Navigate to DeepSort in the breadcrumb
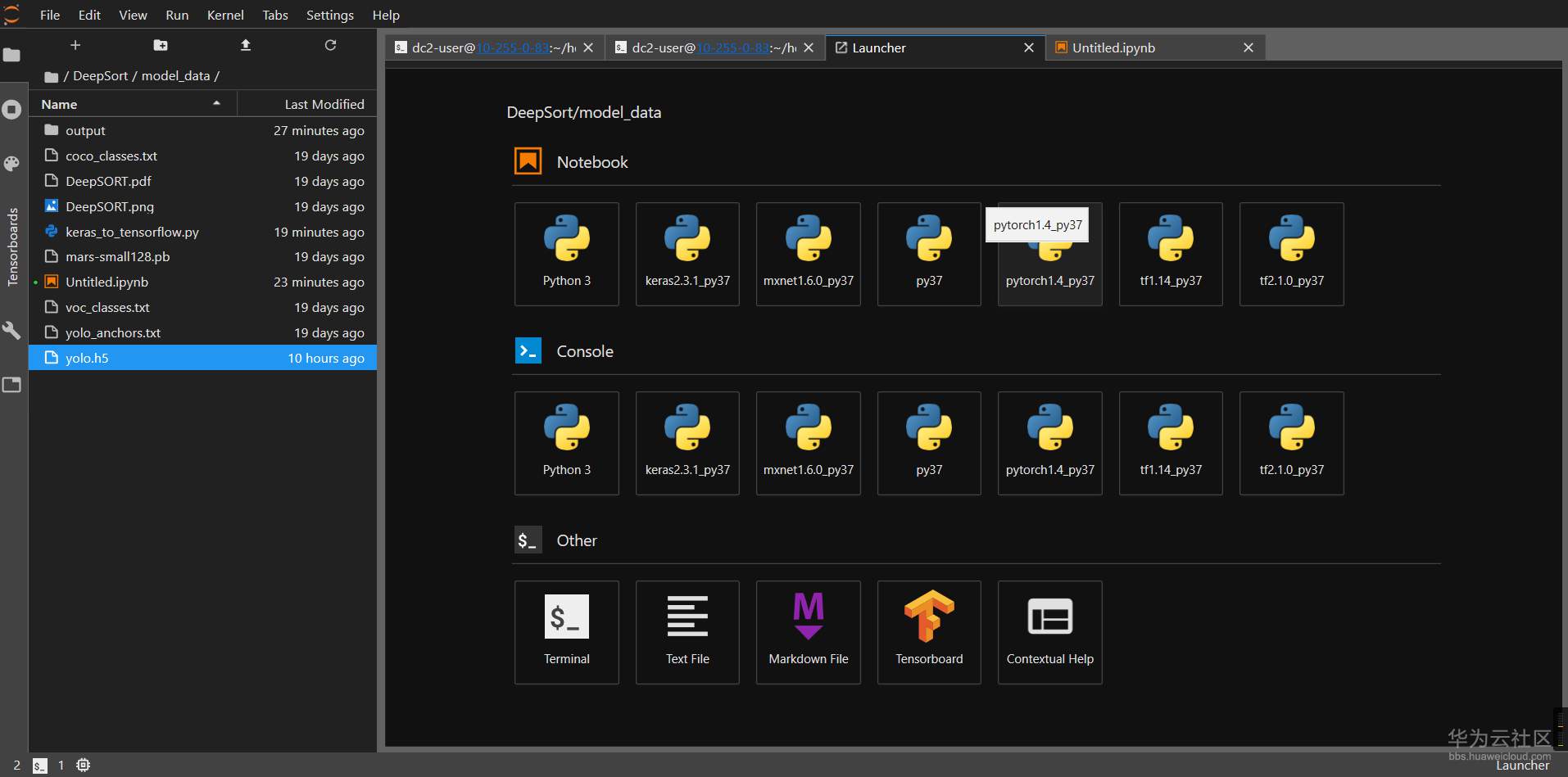This screenshot has width=1568, height=777. pos(101,75)
